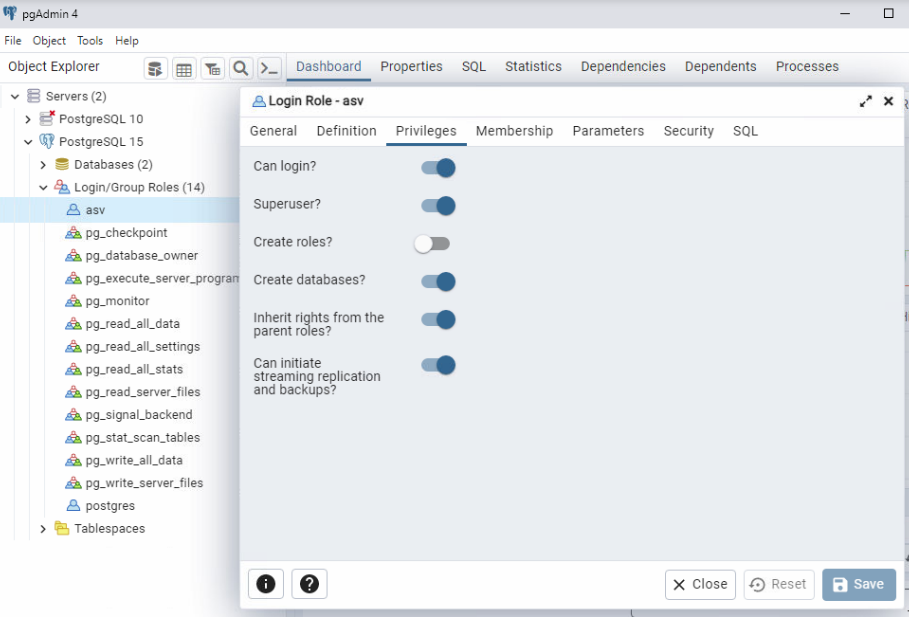Maximize the Login Role dialog with expand icon
Image resolution: width=909 pixels, height=617 pixels.
pos(865,101)
